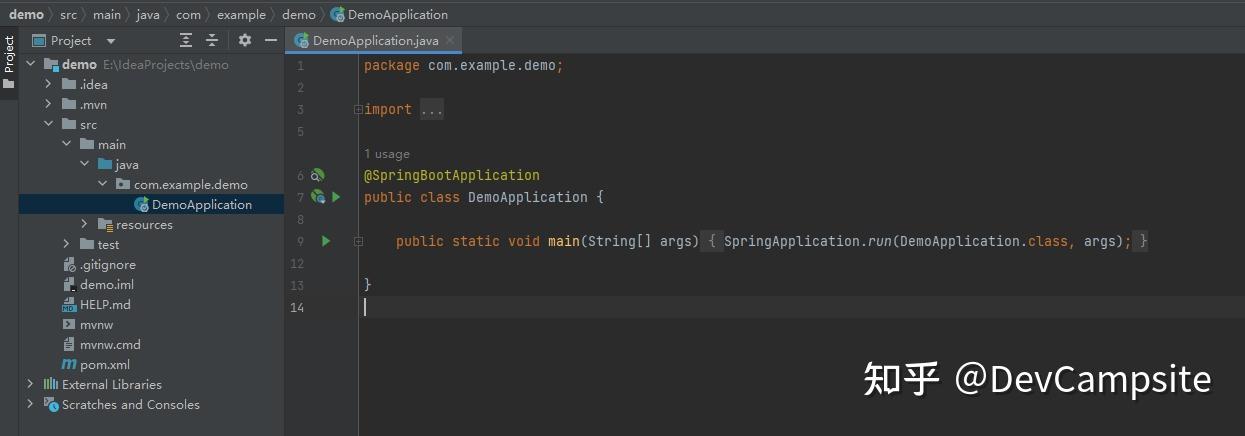Run main method from line 9 gutter
The width and height of the screenshot is (1245, 436).
tap(326, 241)
